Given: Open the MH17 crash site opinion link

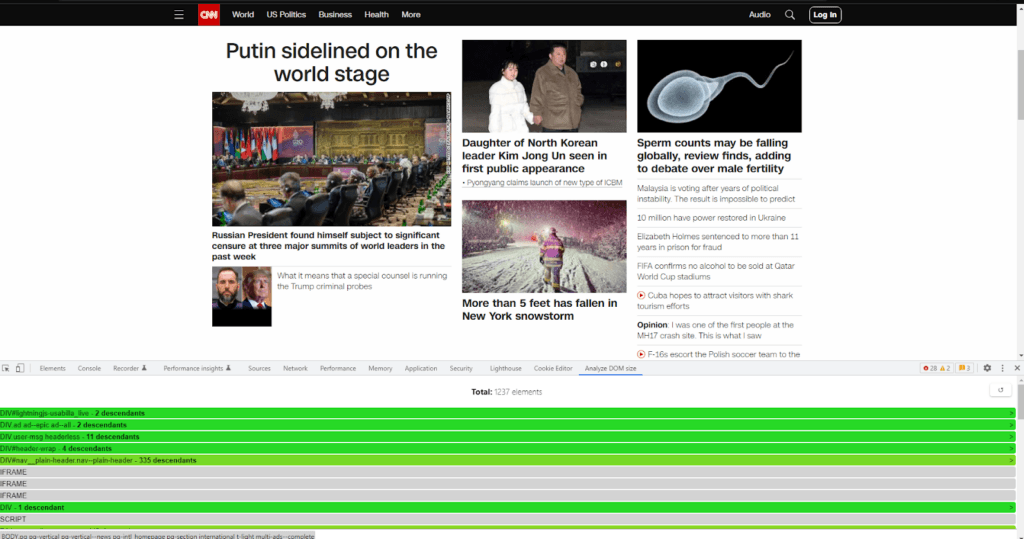Looking at the screenshot, I should click(x=715, y=330).
